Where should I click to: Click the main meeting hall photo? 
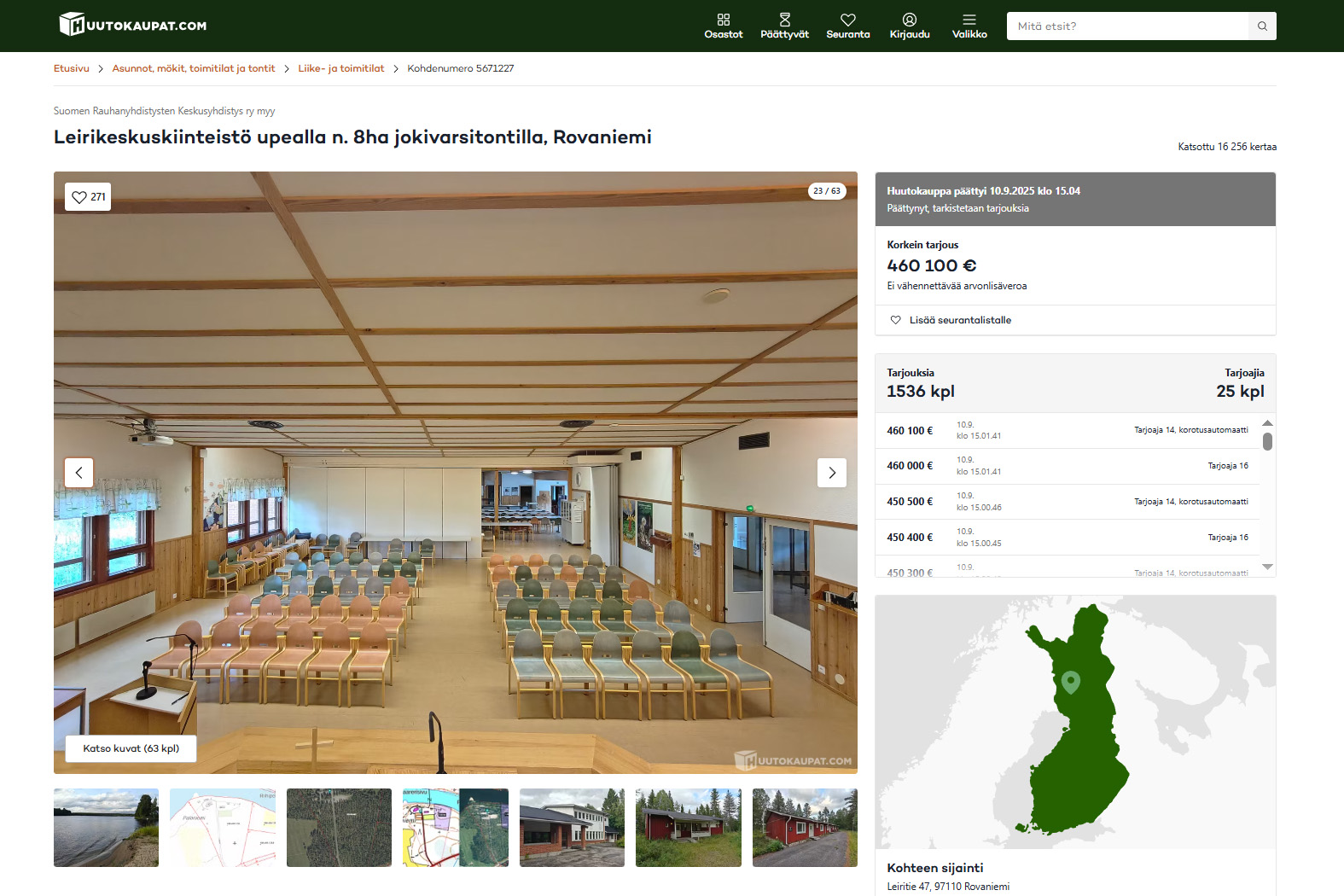click(456, 473)
